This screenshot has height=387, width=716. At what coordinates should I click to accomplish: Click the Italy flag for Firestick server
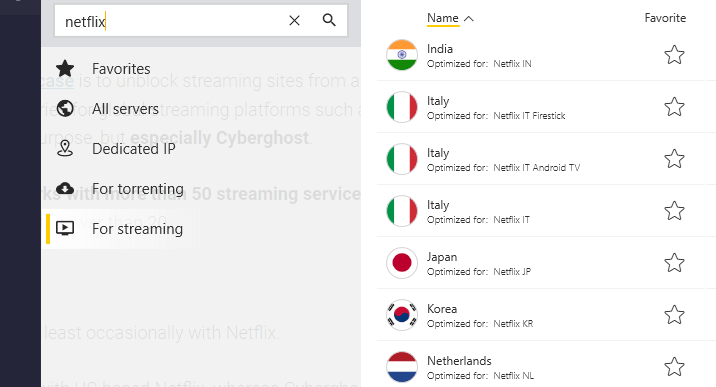[402, 107]
